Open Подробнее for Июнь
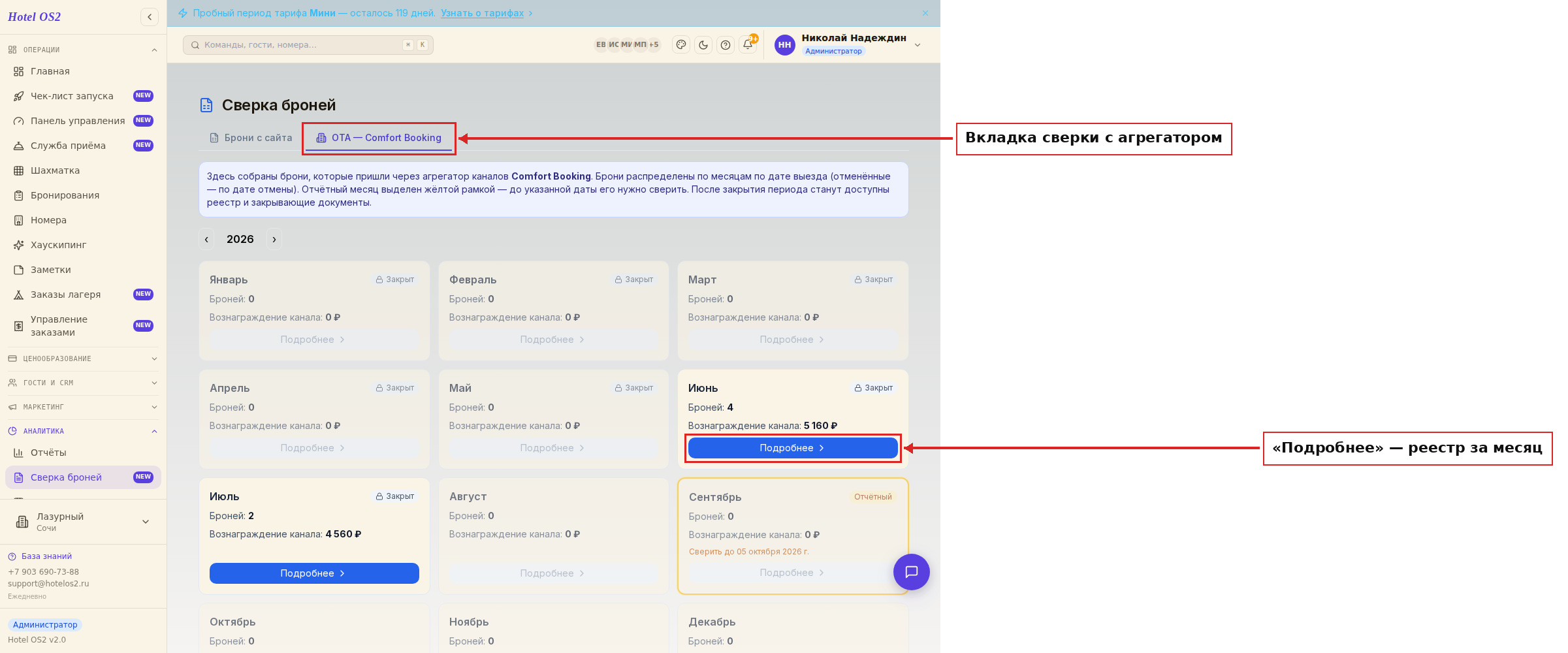Screen dimensions: 1568x653 click(x=793, y=448)
